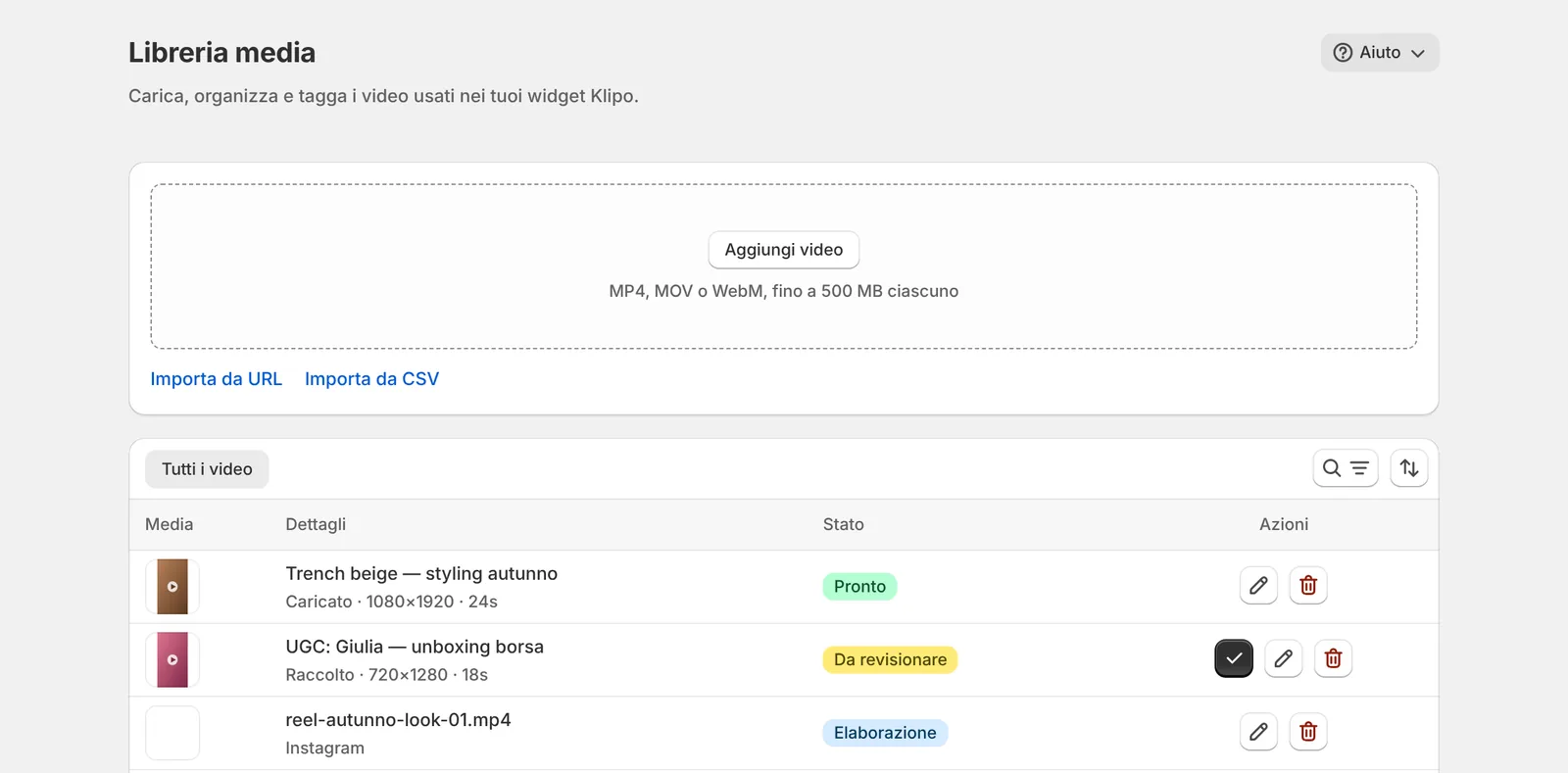Open the Importa da CSV link

tap(371, 379)
